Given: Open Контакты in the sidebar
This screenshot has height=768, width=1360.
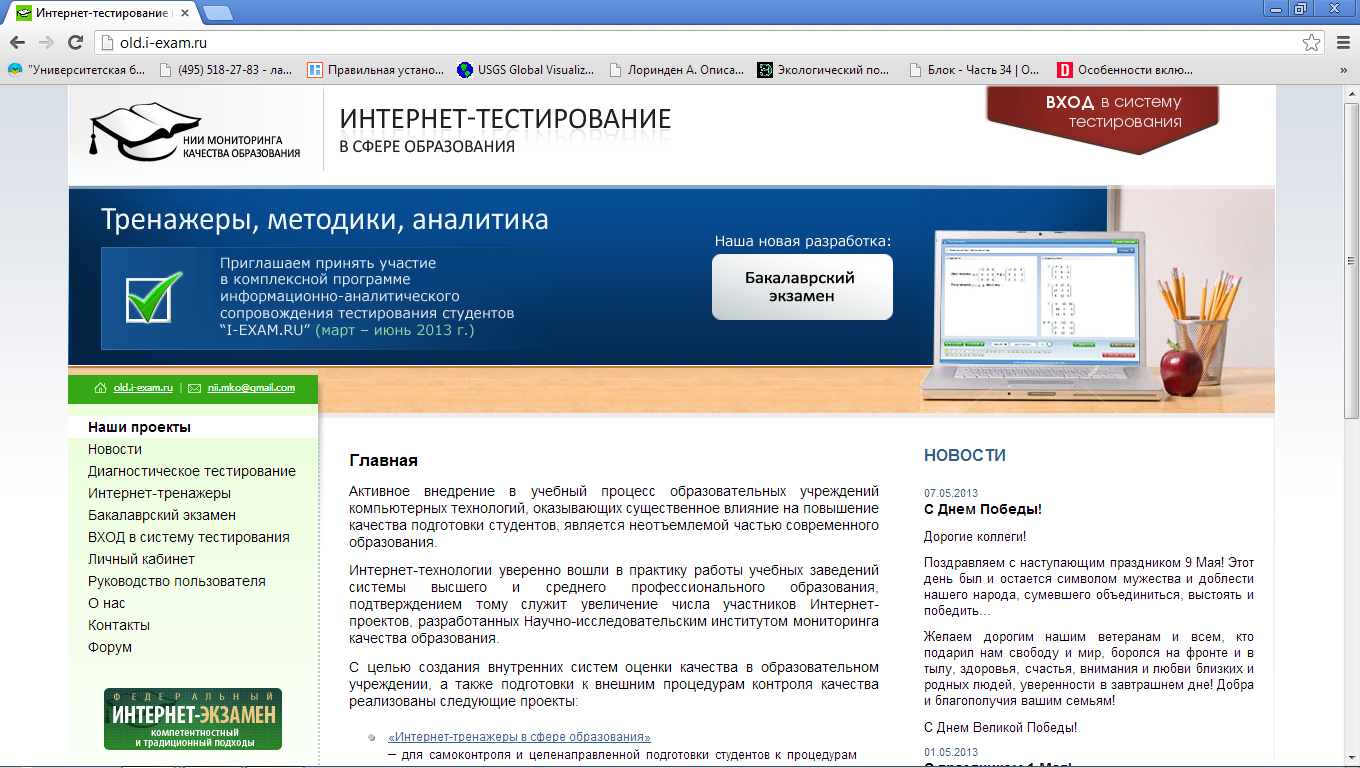Looking at the screenshot, I should click(119, 625).
